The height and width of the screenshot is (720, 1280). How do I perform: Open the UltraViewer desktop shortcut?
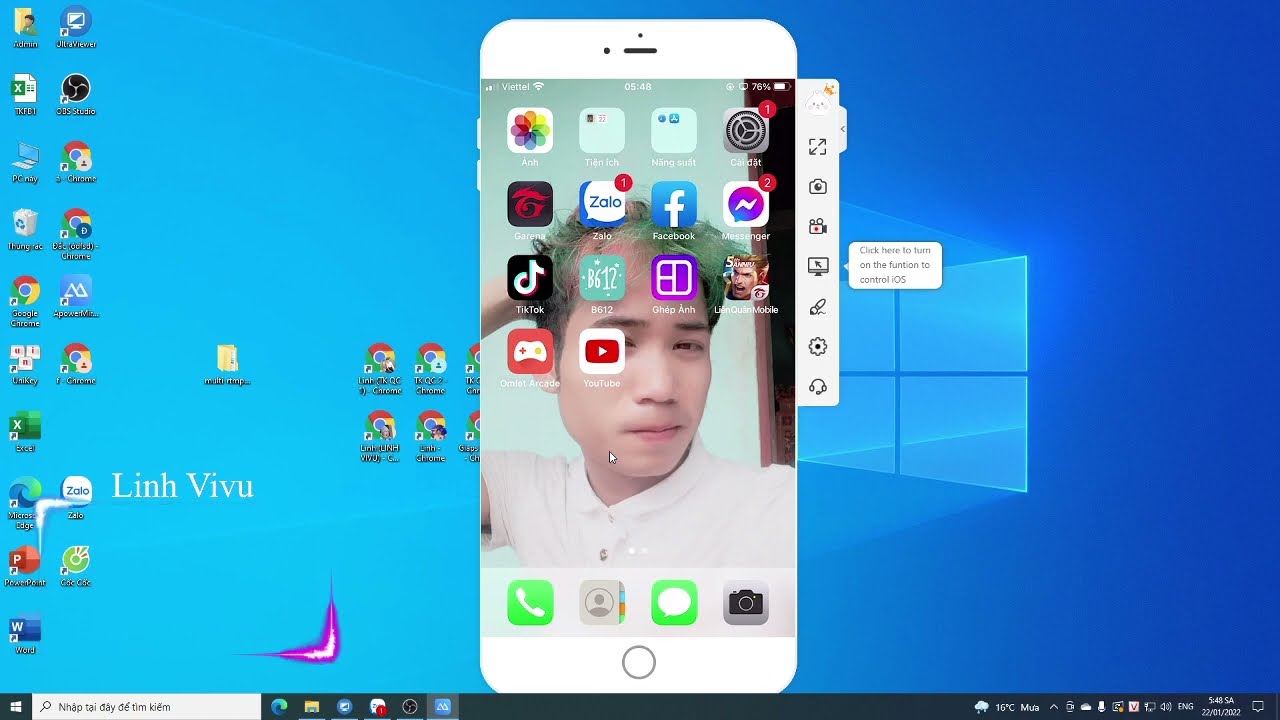[x=76, y=29]
